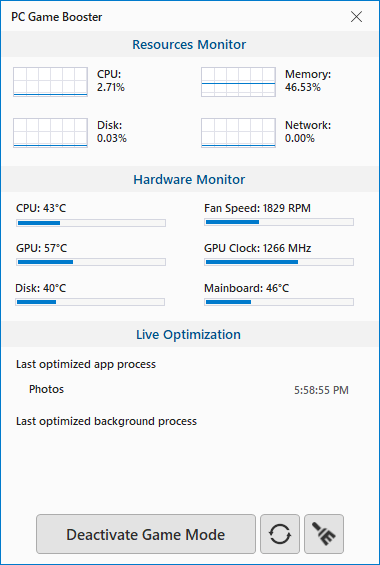Click the 5:58:55 PM timestamp

(x=321, y=390)
